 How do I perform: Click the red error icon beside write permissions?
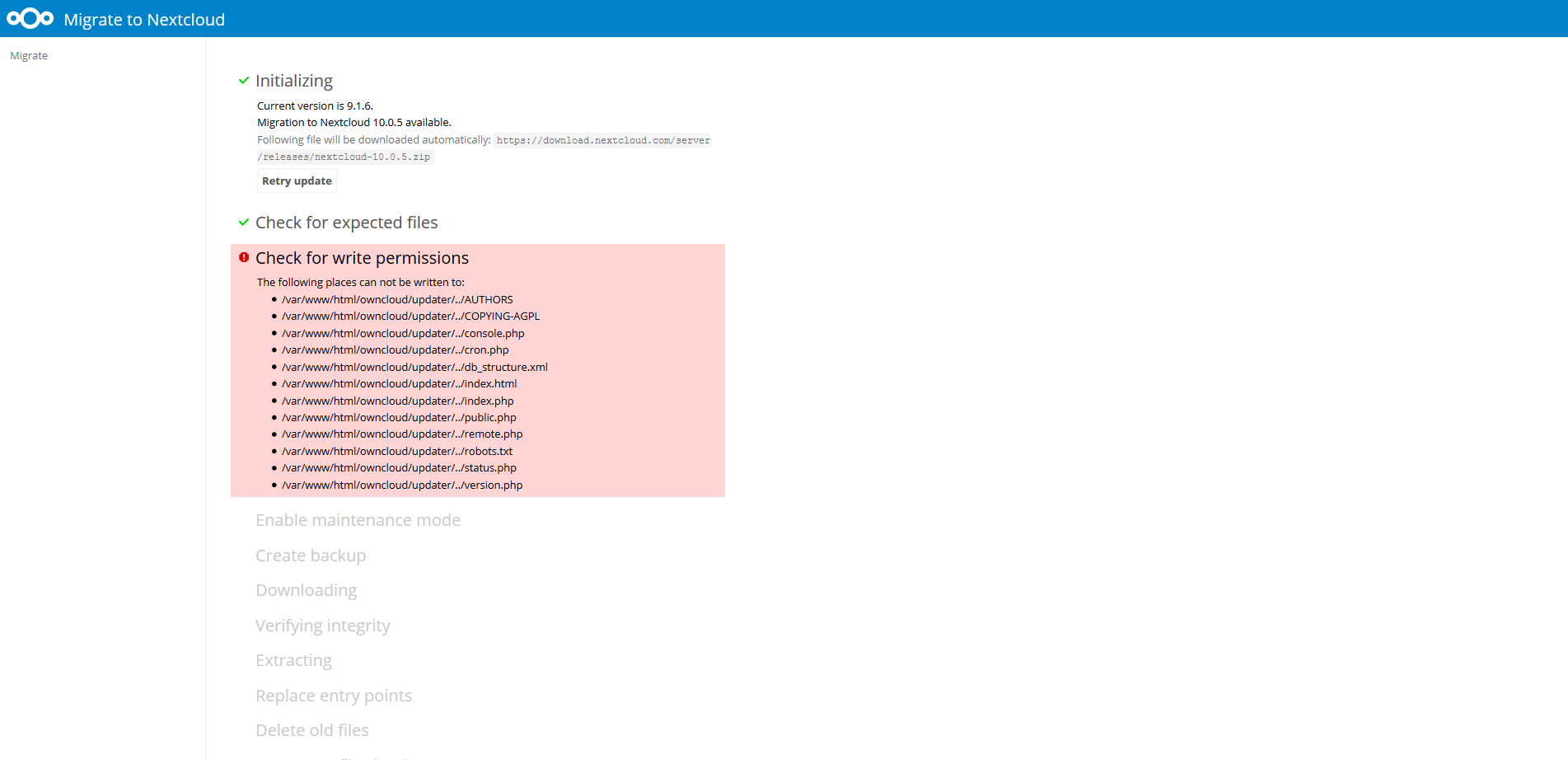(x=244, y=257)
